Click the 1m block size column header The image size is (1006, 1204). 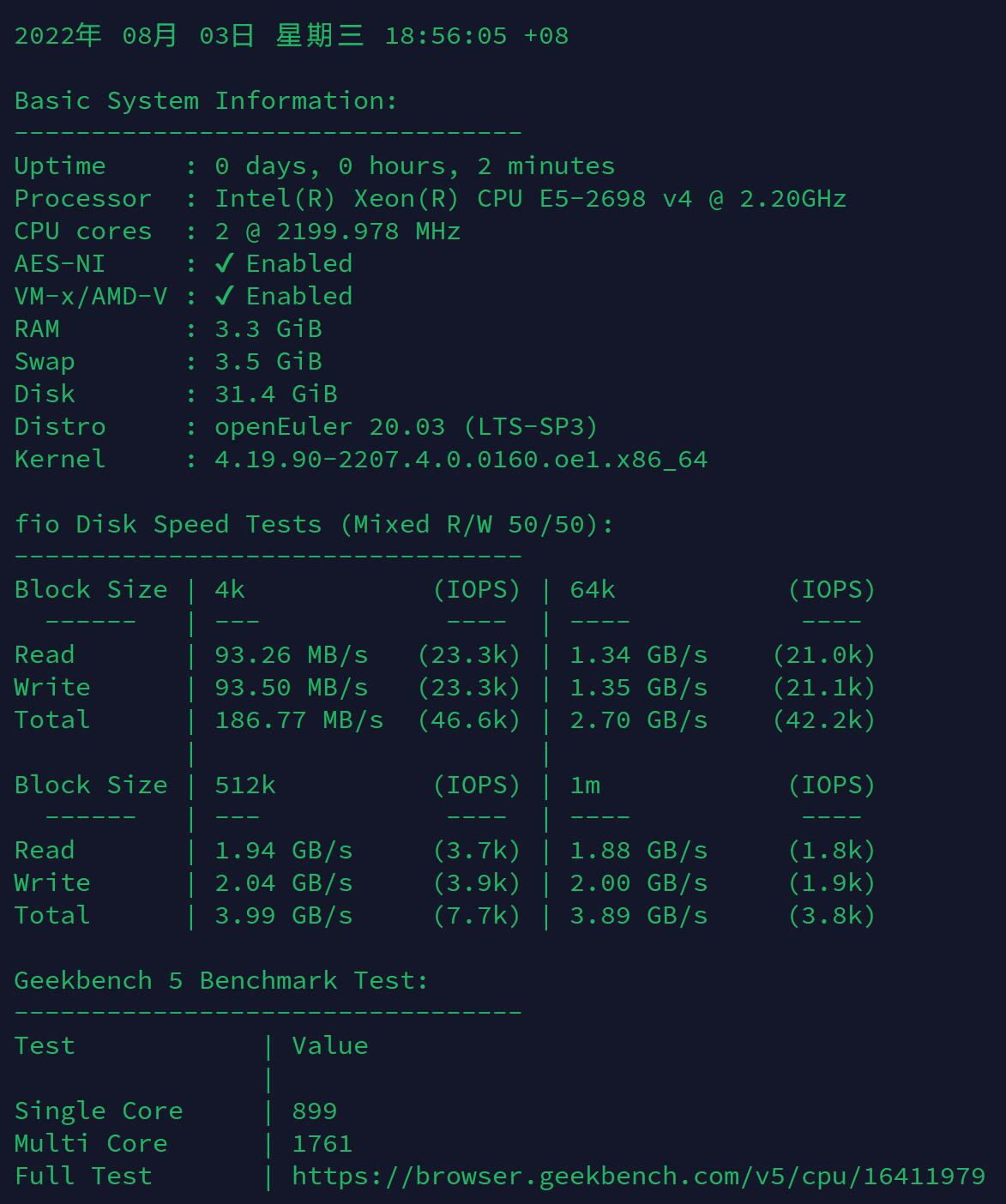tap(585, 786)
